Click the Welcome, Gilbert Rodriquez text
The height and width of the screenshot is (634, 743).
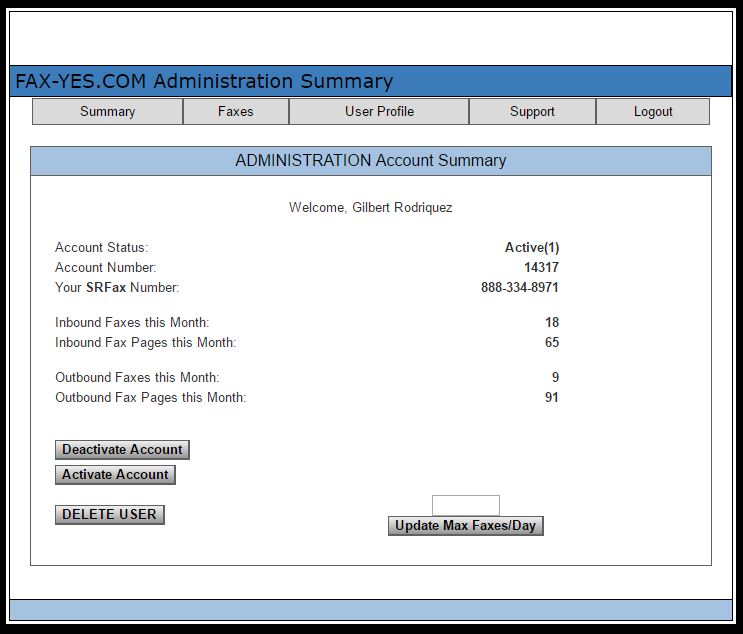(371, 208)
